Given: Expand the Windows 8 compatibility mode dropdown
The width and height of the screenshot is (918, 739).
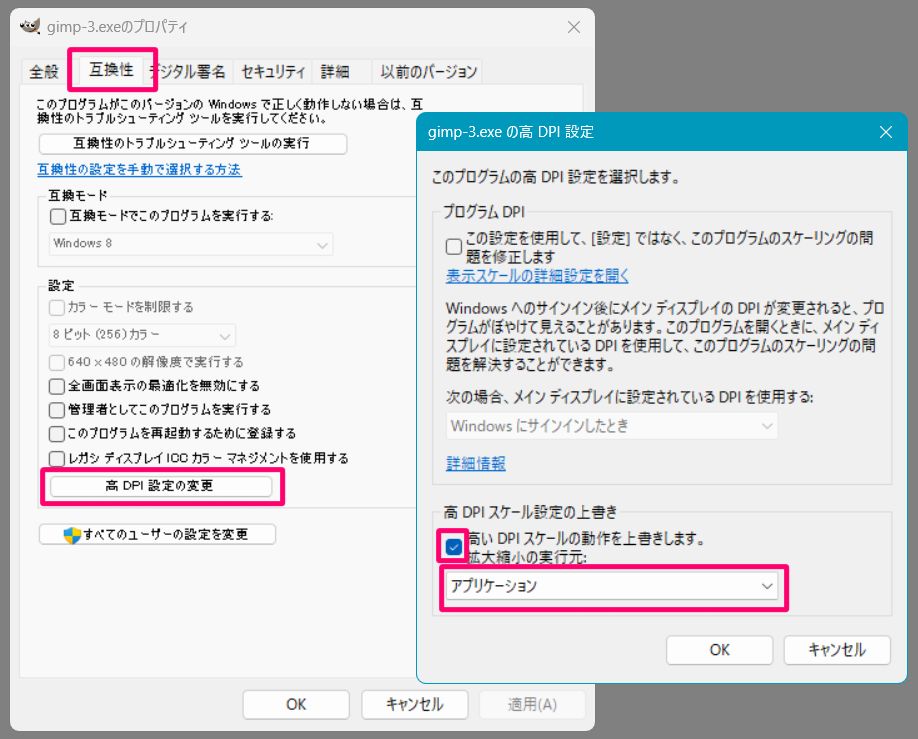Looking at the screenshot, I should (x=191, y=244).
